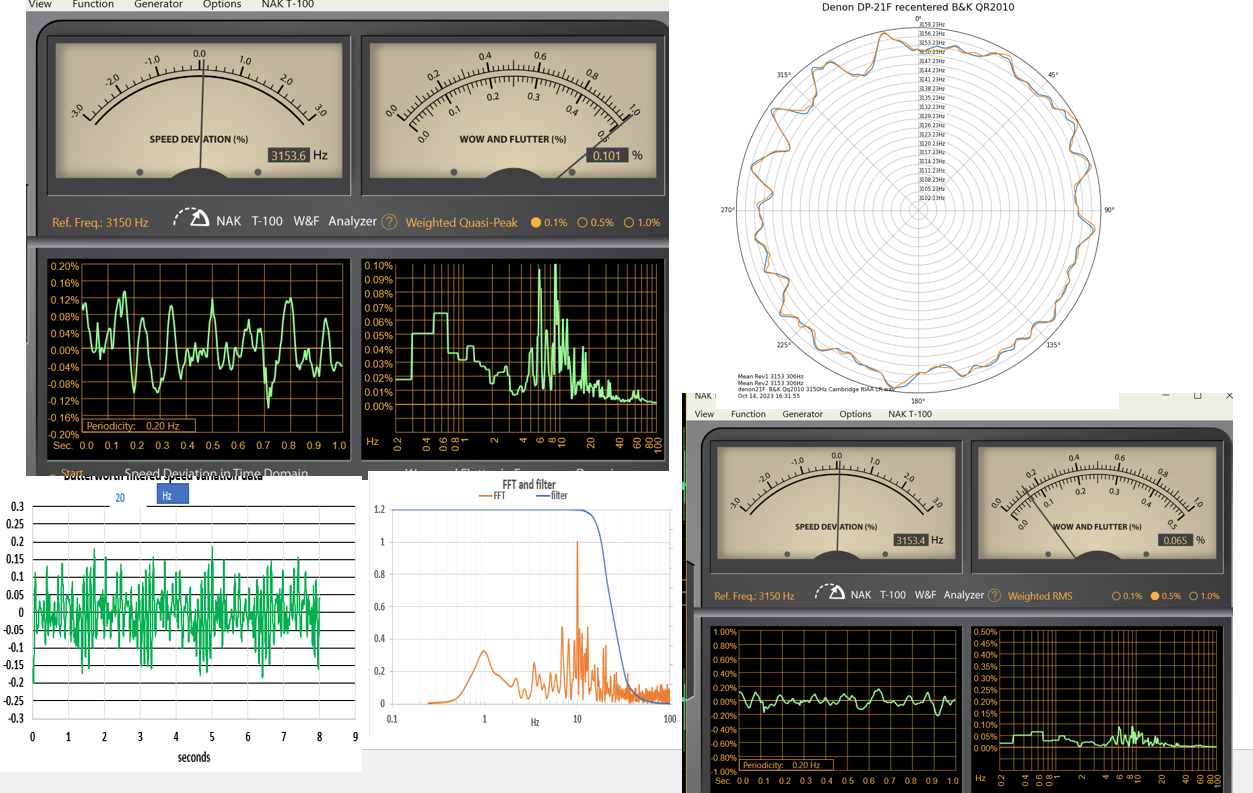Click the Weighted Quasi-Peak mode label
The width and height of the screenshot is (1253, 793).
(461, 223)
